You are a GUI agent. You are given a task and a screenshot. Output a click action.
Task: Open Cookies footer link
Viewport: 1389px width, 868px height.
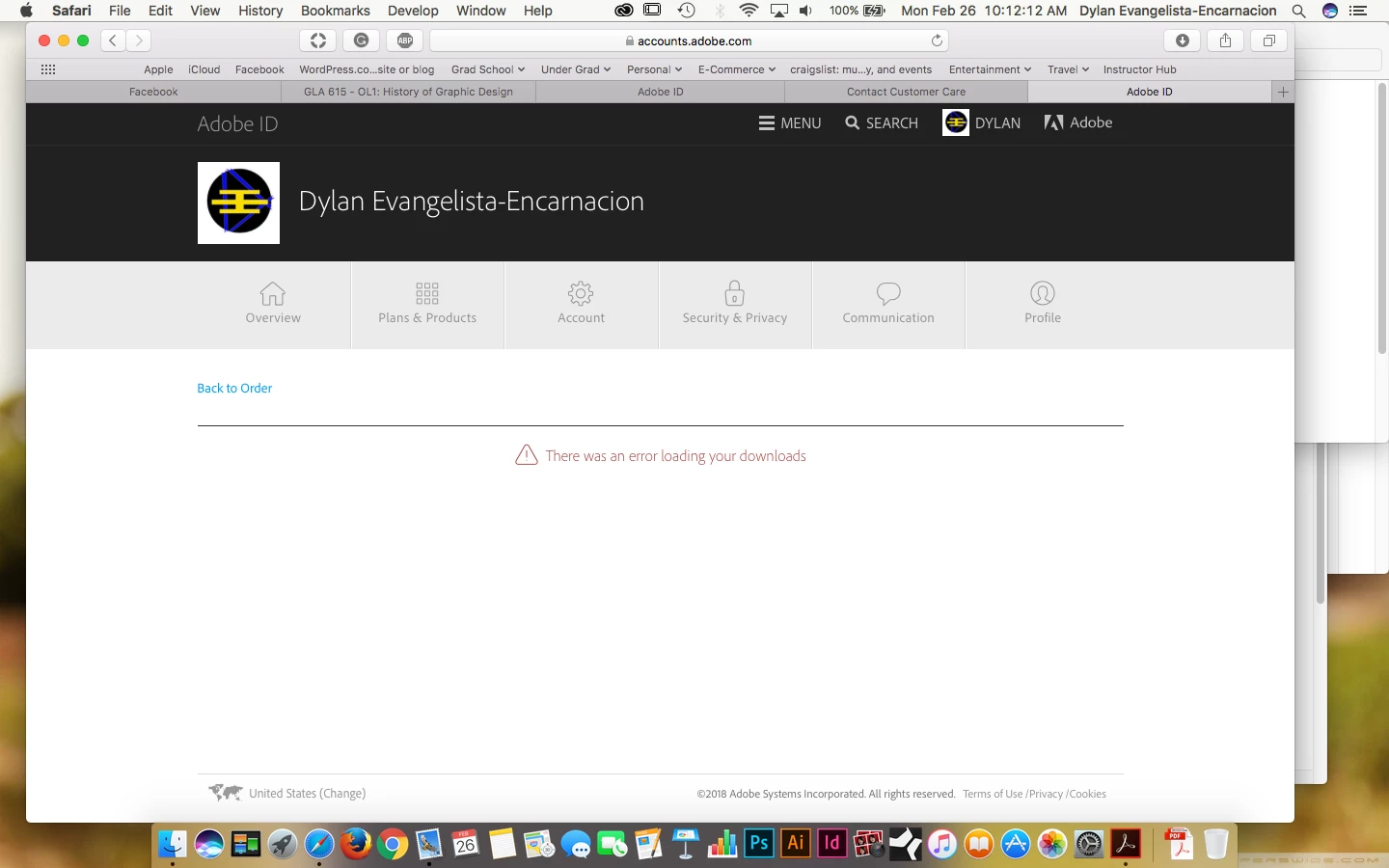(x=1087, y=794)
